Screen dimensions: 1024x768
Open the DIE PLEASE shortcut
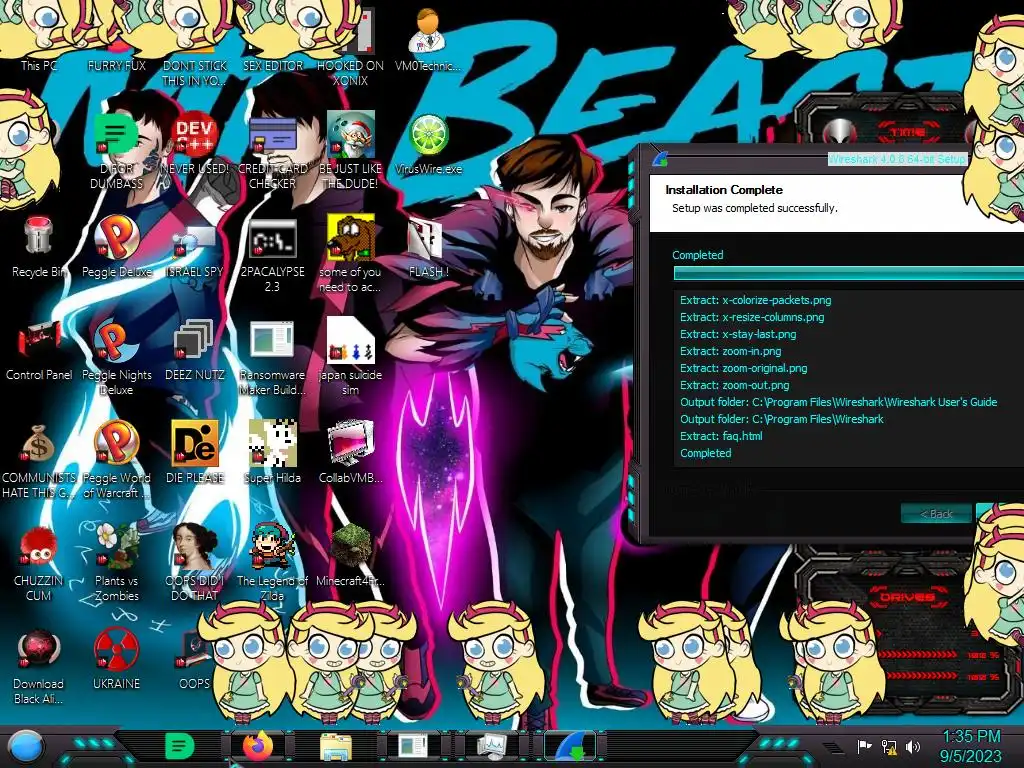point(195,453)
